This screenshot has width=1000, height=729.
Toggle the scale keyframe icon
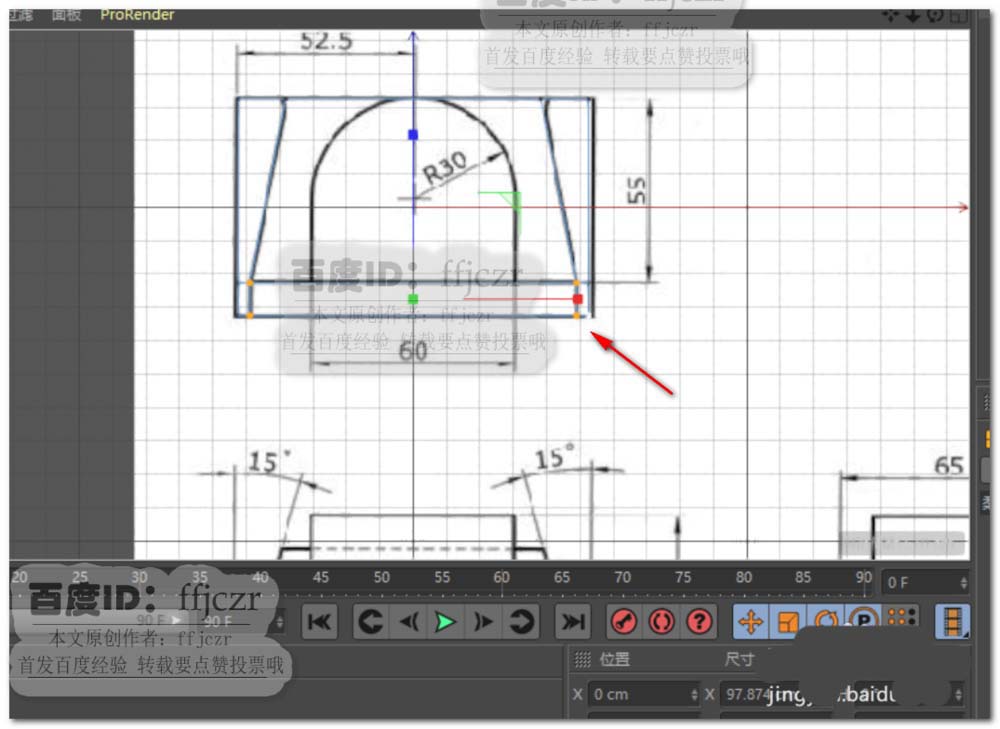pos(788,621)
